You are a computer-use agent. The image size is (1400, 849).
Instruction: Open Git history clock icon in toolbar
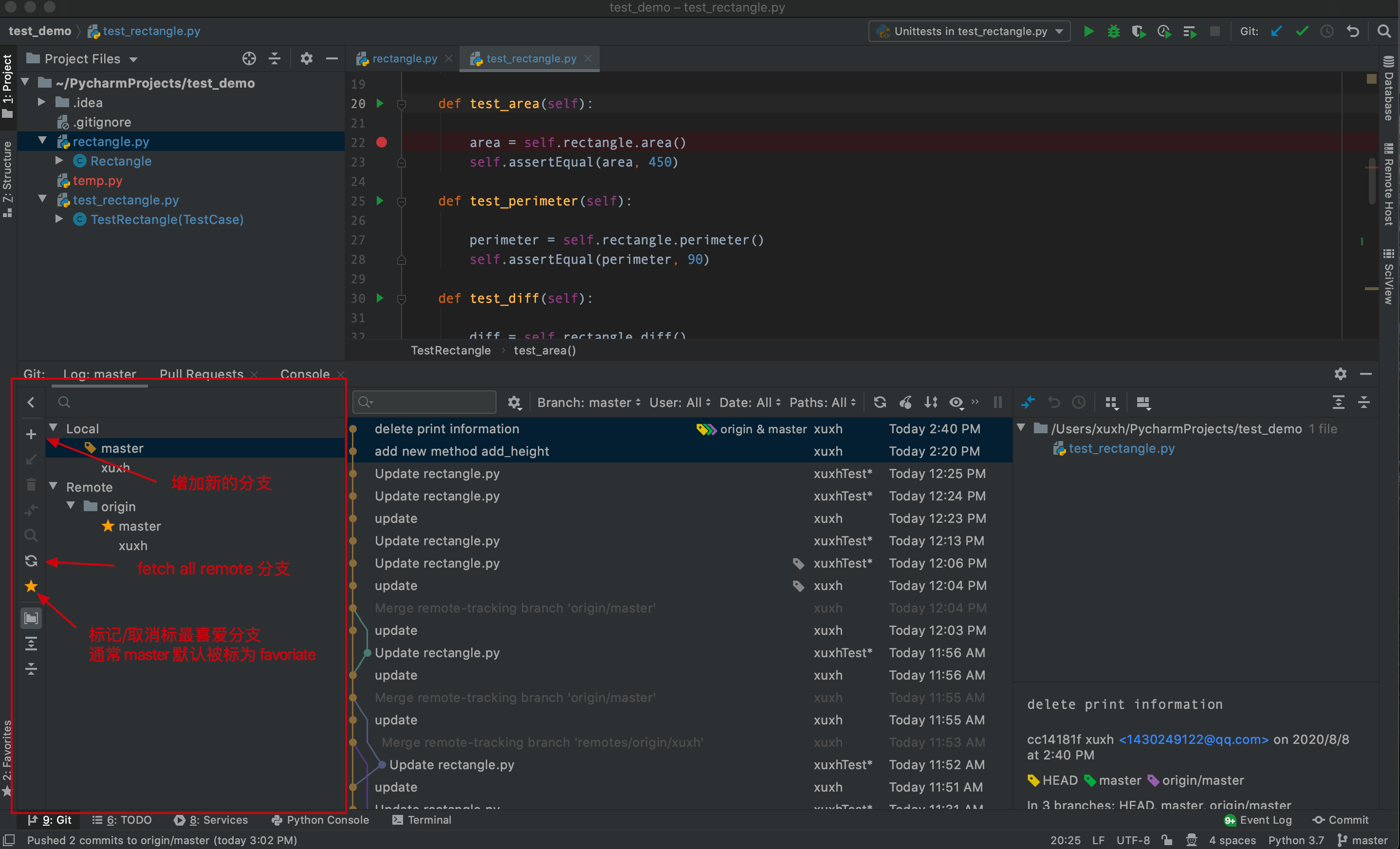pos(1326,31)
